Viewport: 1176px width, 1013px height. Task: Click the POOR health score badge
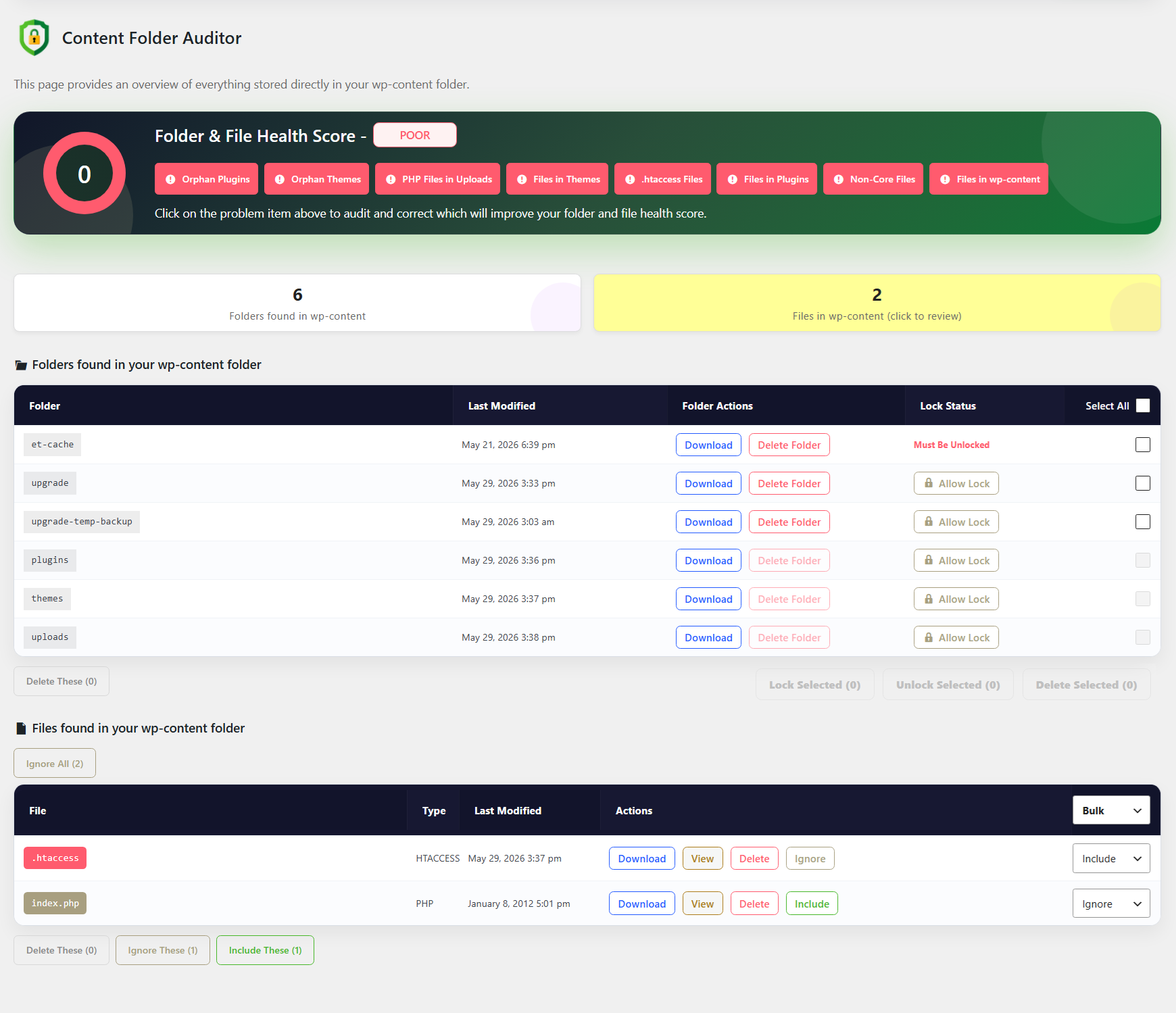click(x=415, y=135)
